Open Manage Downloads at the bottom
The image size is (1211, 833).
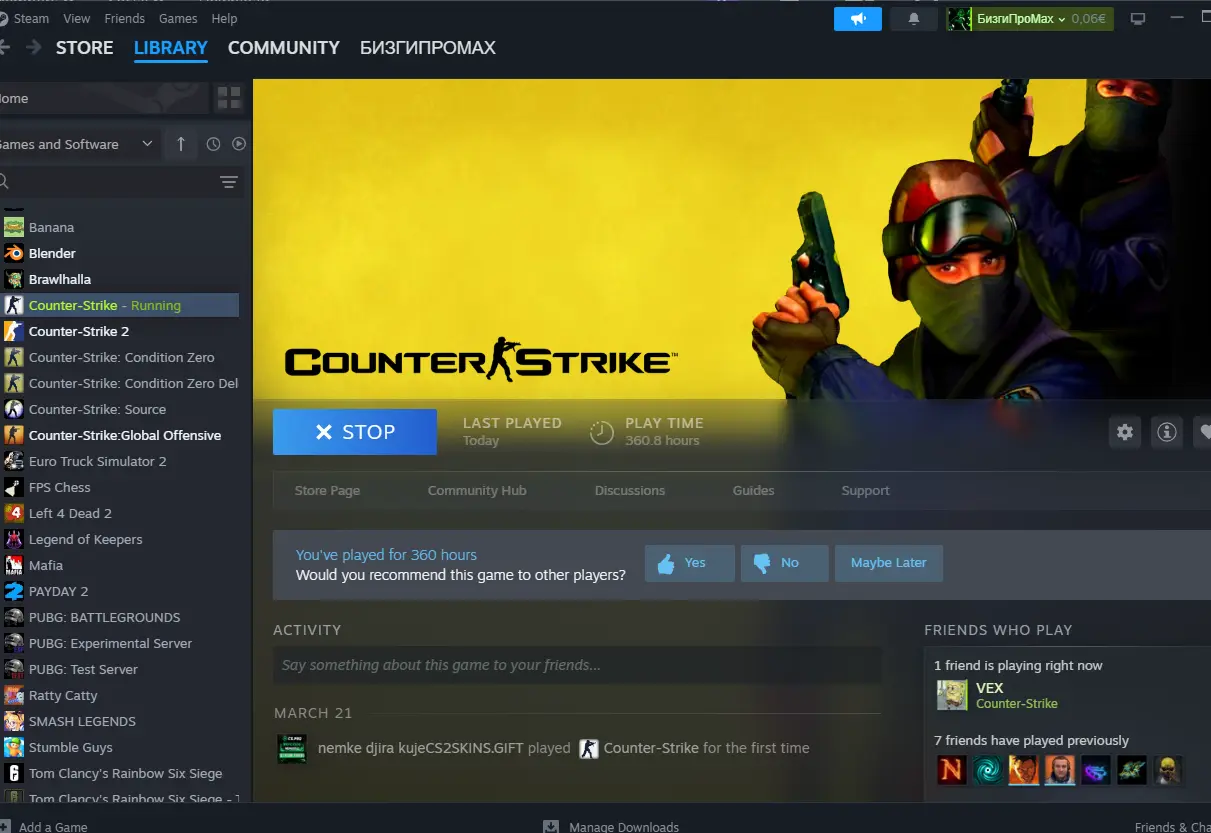point(611,827)
